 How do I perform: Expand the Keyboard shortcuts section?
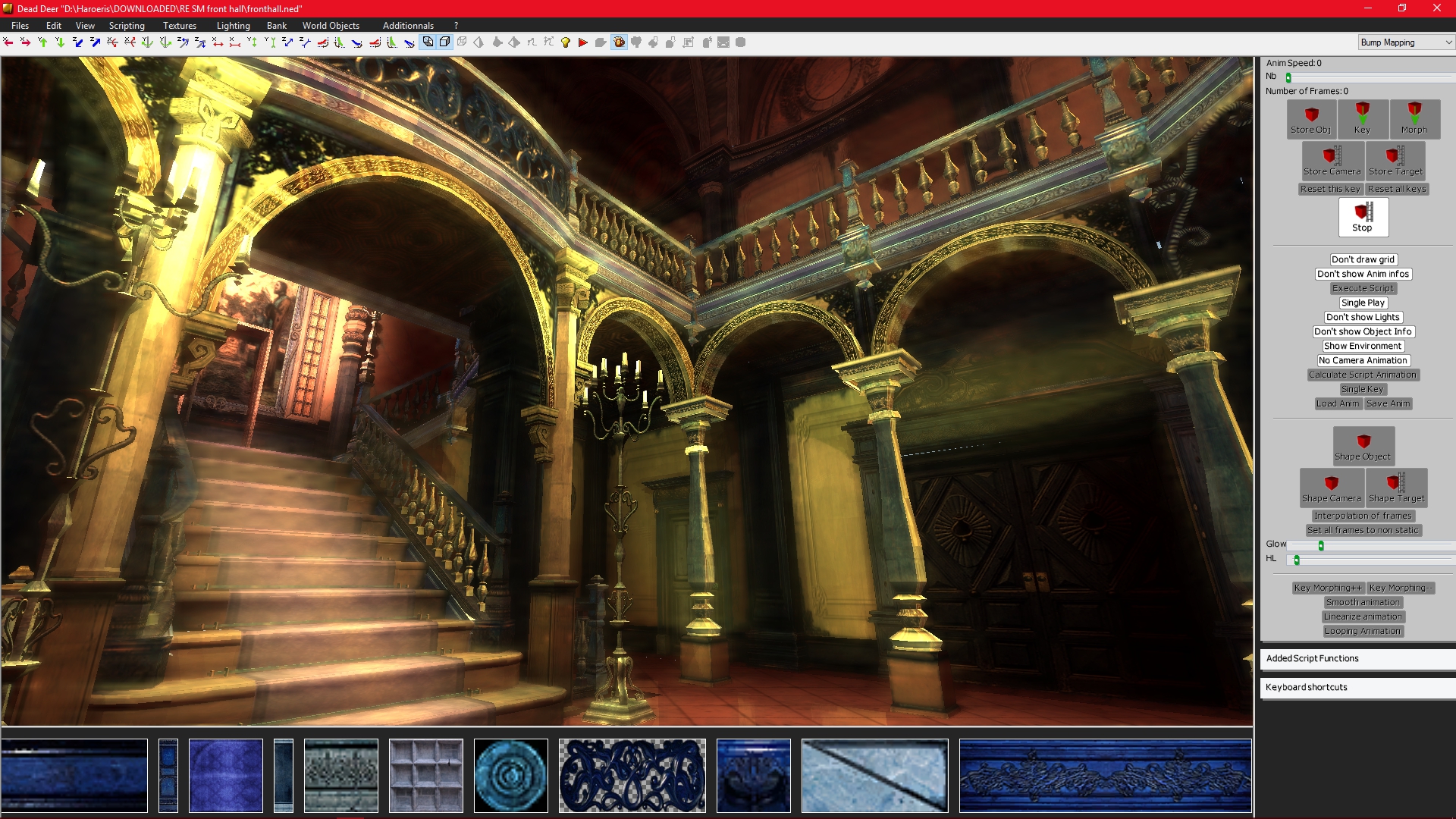[x=1357, y=687]
